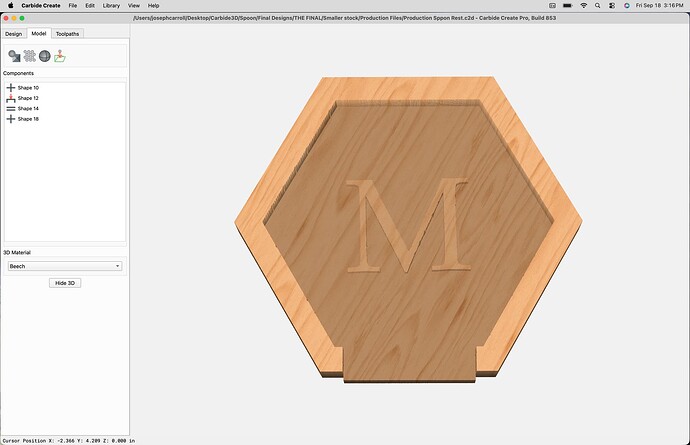
Task: Open the 3D Material dropdown showing Beech
Action: tap(65, 266)
